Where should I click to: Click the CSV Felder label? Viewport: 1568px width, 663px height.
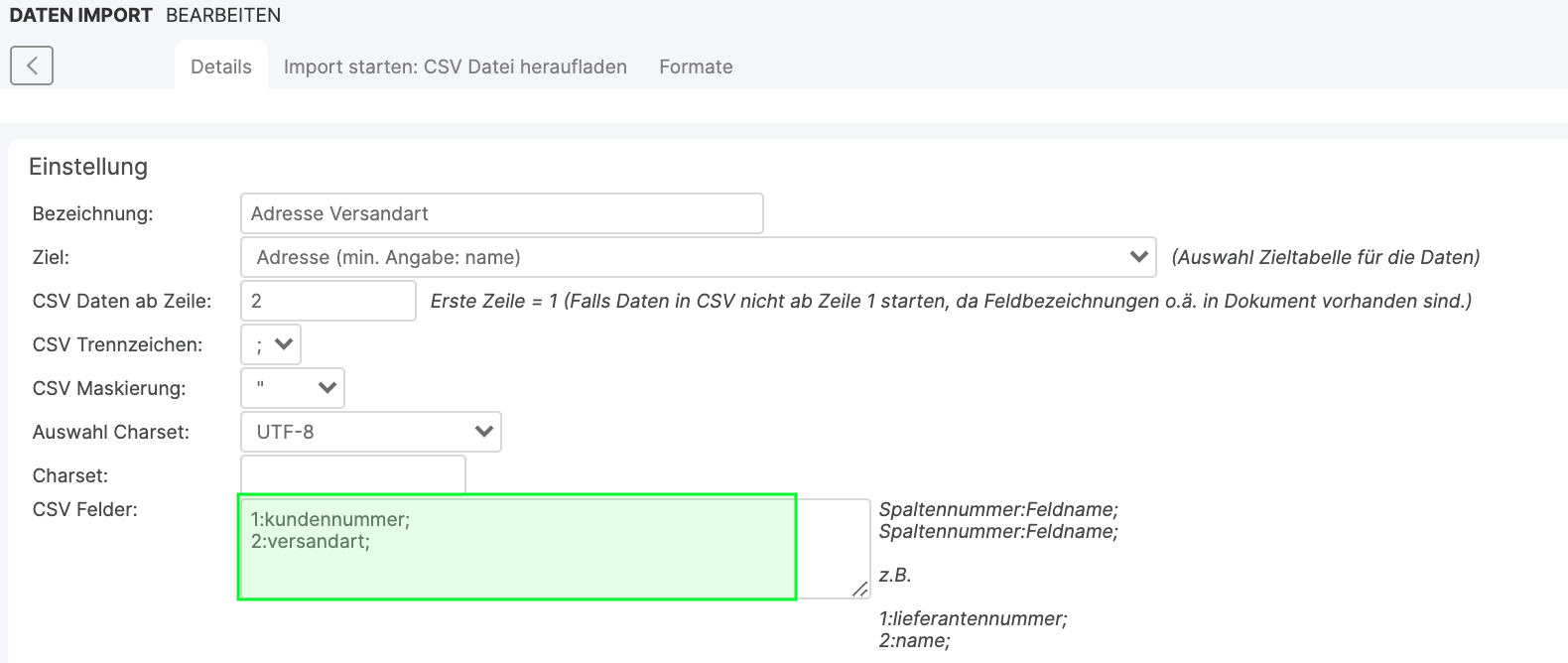coord(84,509)
